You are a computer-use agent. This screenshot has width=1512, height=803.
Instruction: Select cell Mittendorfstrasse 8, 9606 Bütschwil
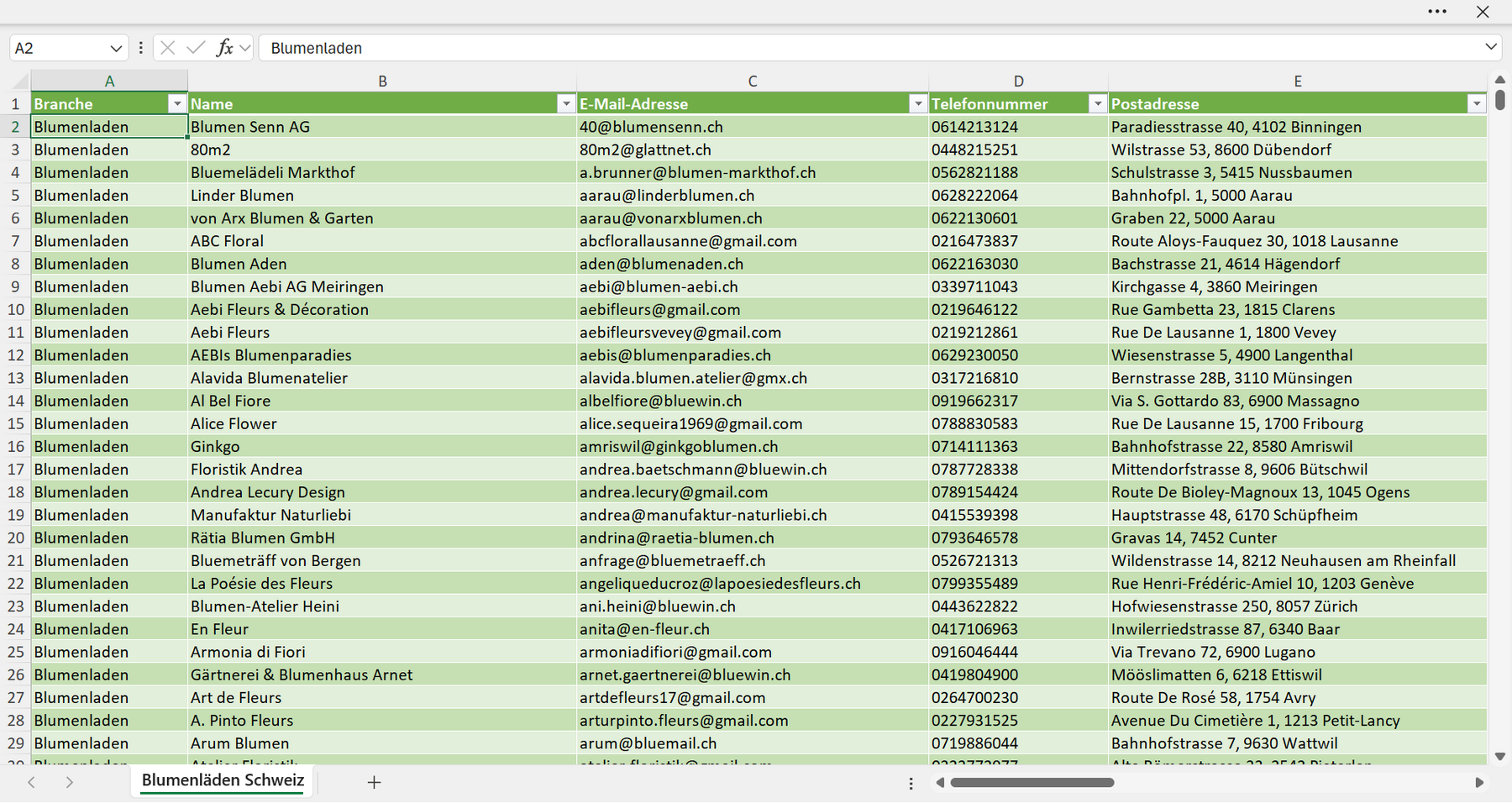(1298, 469)
